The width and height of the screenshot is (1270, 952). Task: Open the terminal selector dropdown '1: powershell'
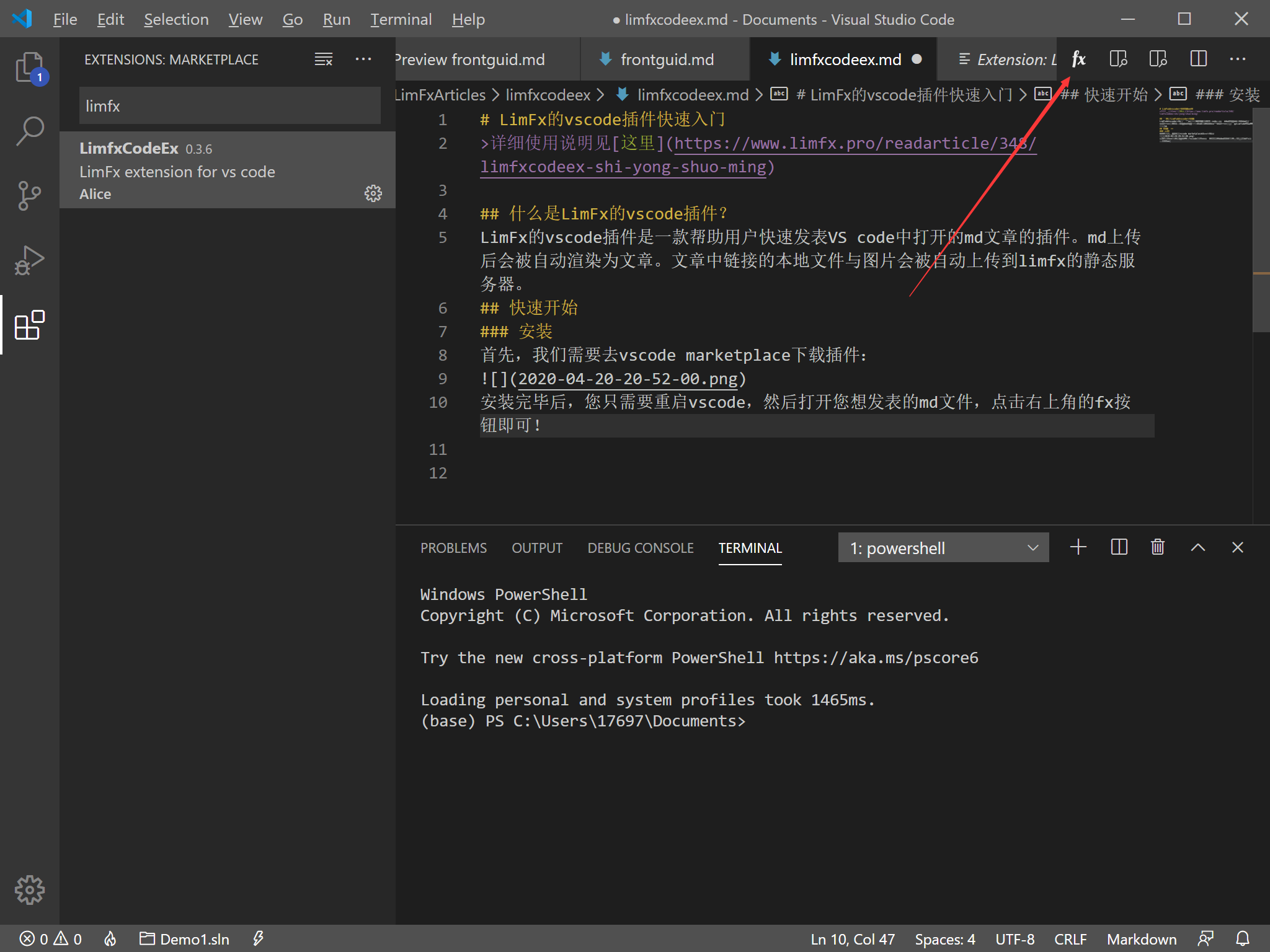(943, 548)
